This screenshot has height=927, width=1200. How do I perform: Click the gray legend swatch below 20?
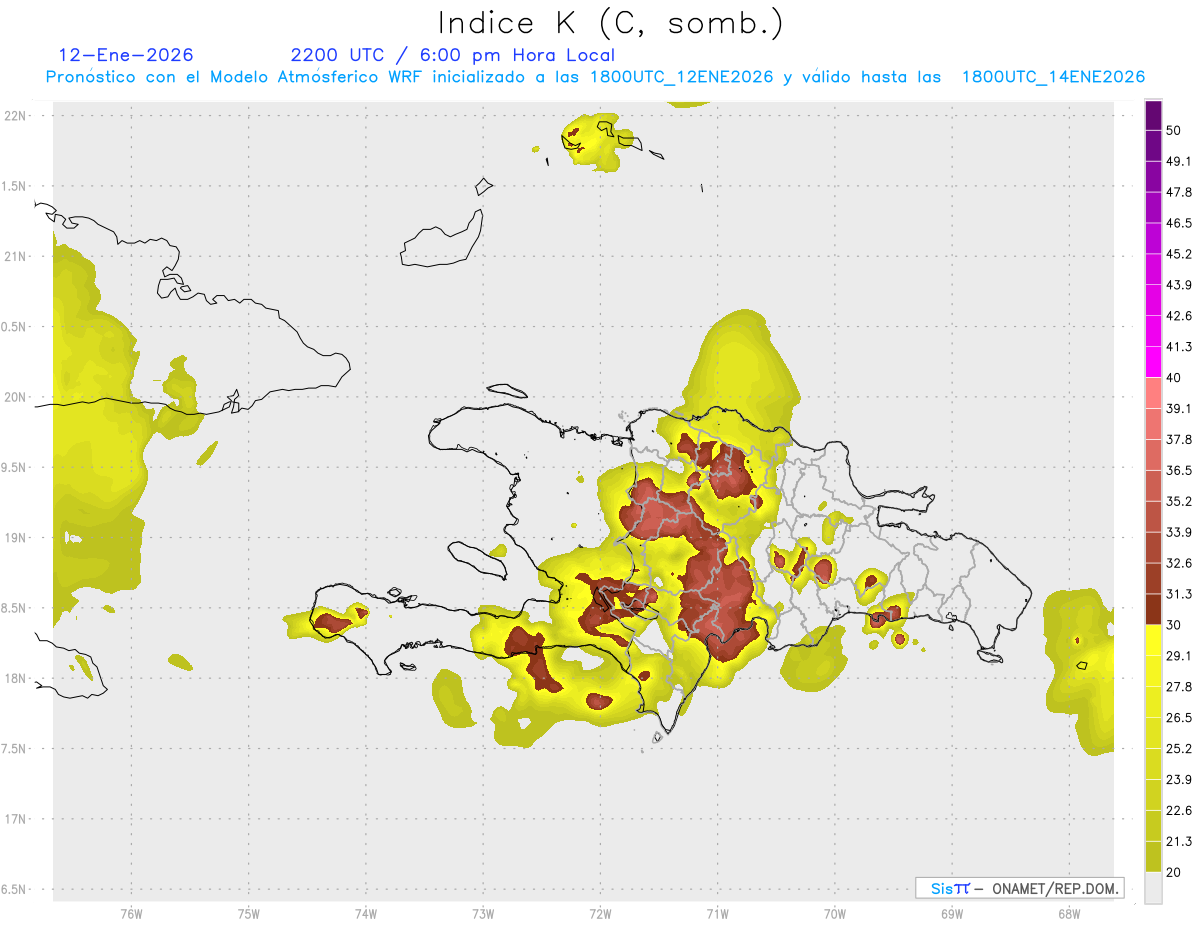pos(1153,887)
